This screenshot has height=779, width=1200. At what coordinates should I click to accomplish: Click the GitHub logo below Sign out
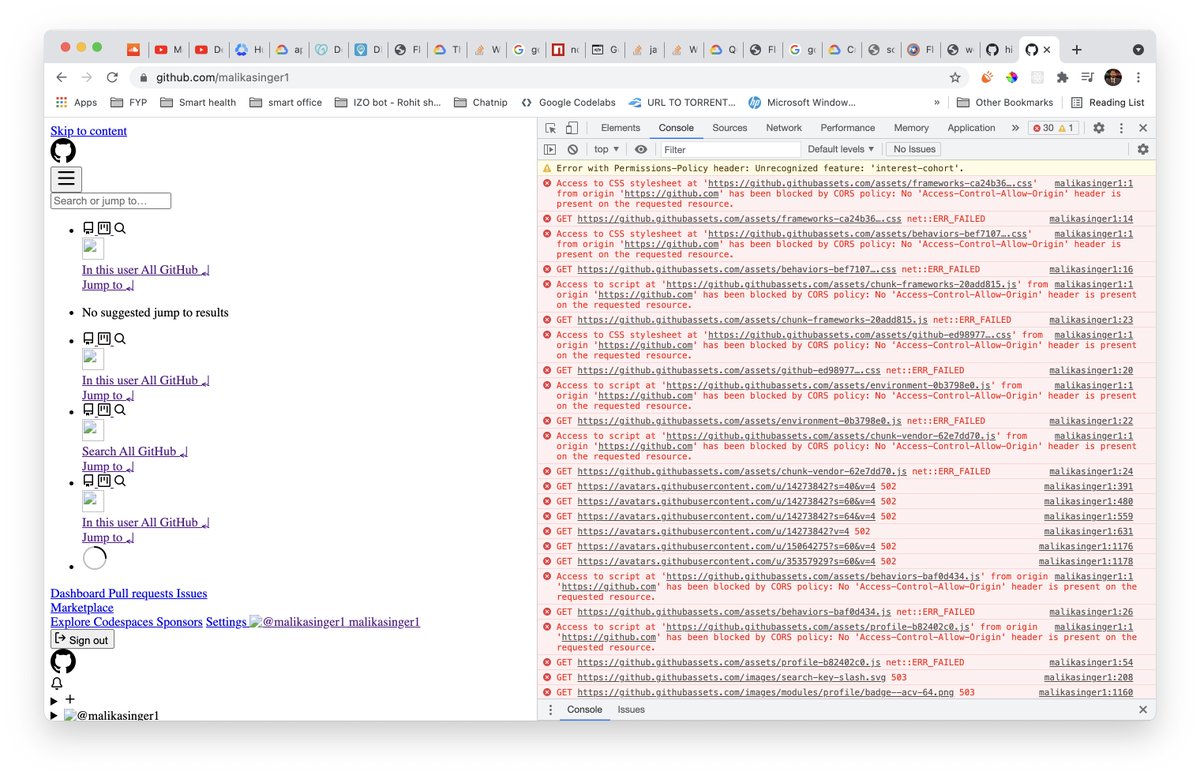63,661
